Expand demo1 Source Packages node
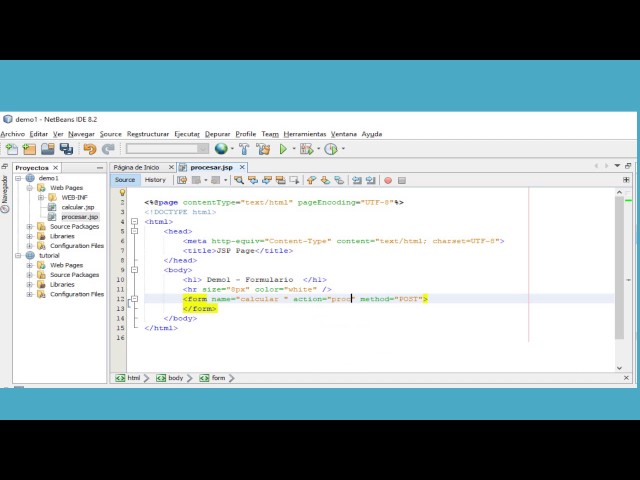This screenshot has width=640, height=480. coord(29,227)
